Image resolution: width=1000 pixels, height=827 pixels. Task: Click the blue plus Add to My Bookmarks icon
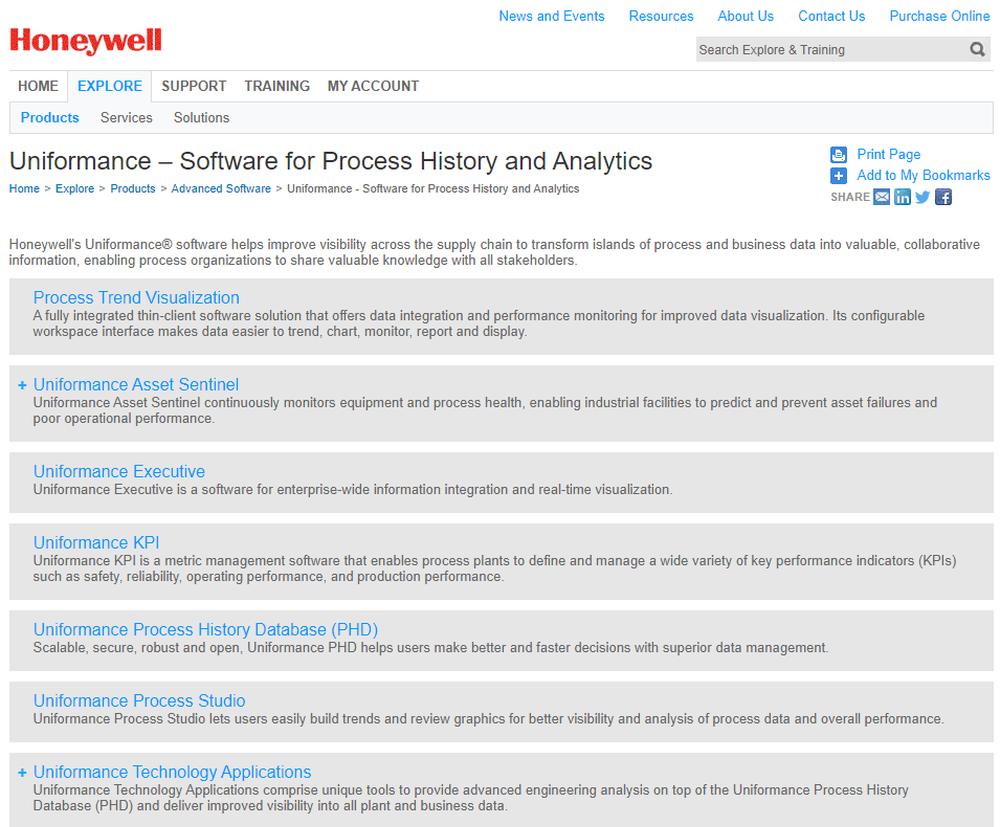tap(838, 176)
